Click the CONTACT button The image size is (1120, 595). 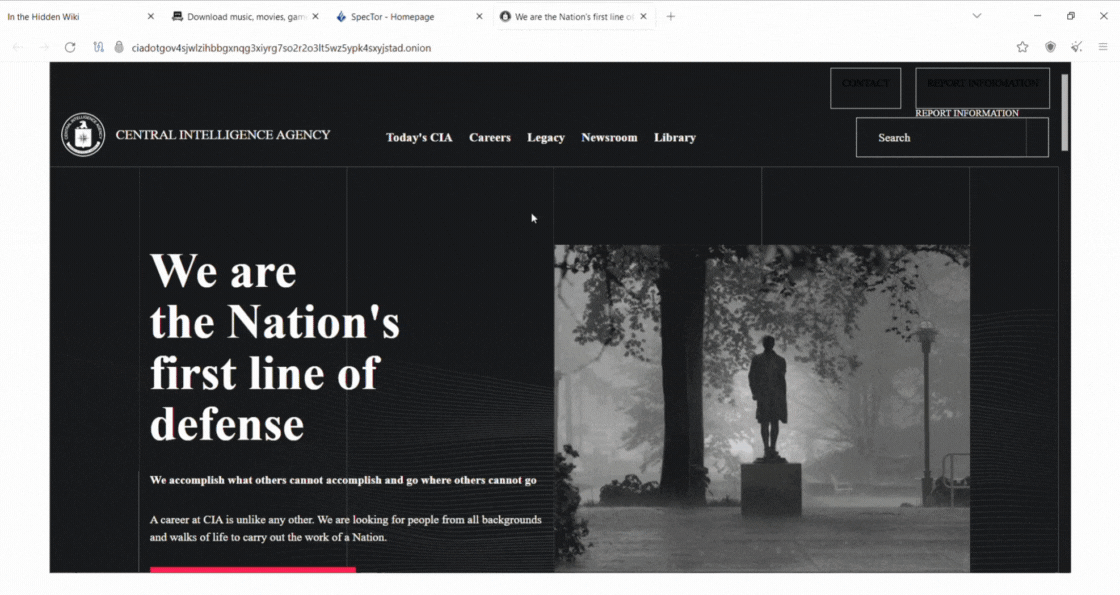coord(866,88)
